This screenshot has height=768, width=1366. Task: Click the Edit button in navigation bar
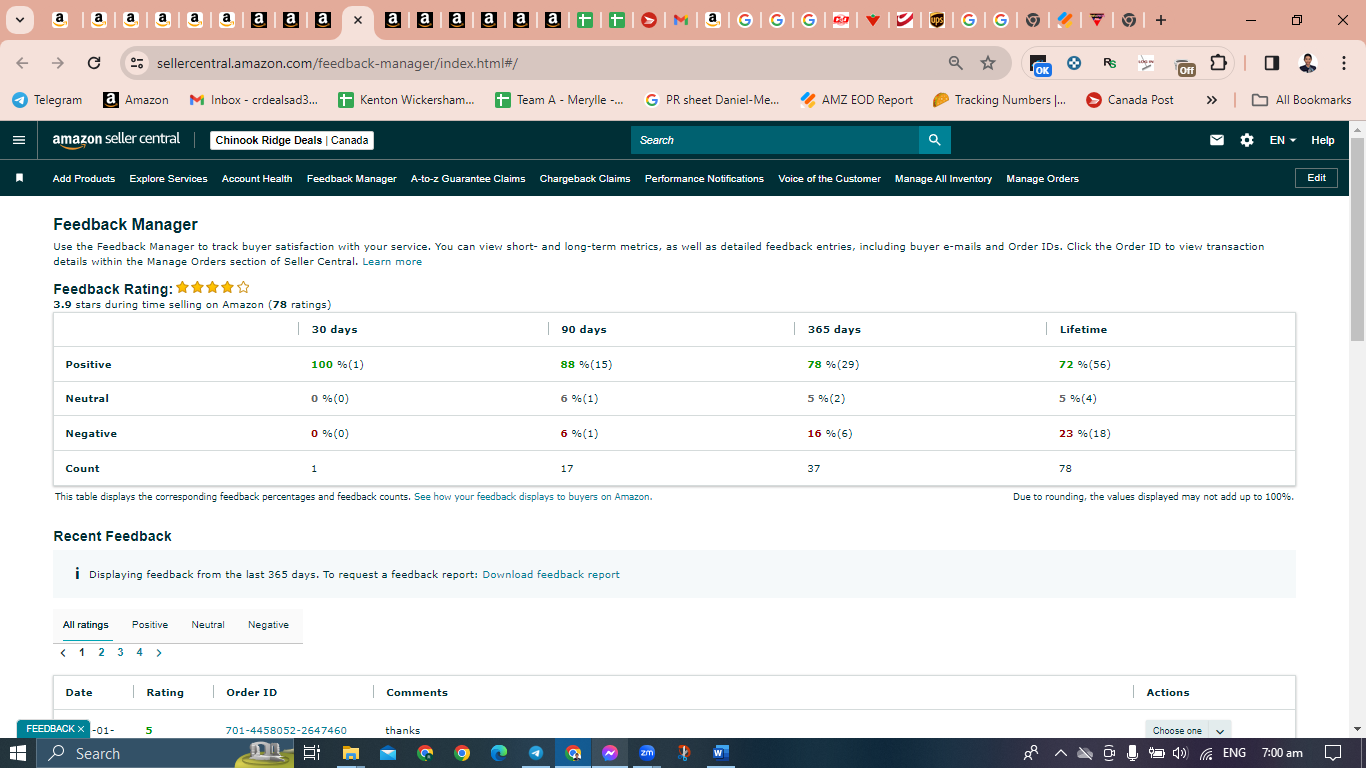point(1316,178)
